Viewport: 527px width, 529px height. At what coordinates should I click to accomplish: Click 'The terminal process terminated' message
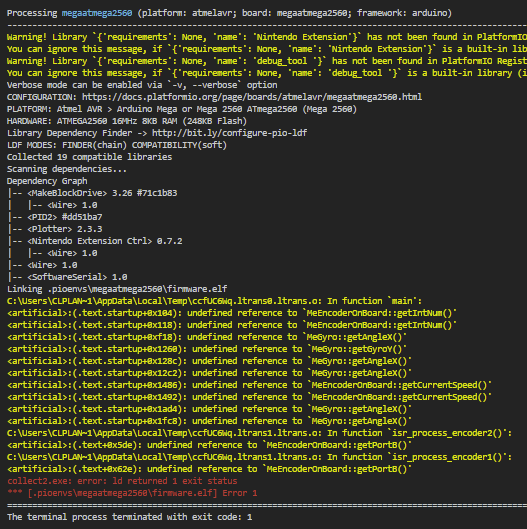[x=129, y=517]
